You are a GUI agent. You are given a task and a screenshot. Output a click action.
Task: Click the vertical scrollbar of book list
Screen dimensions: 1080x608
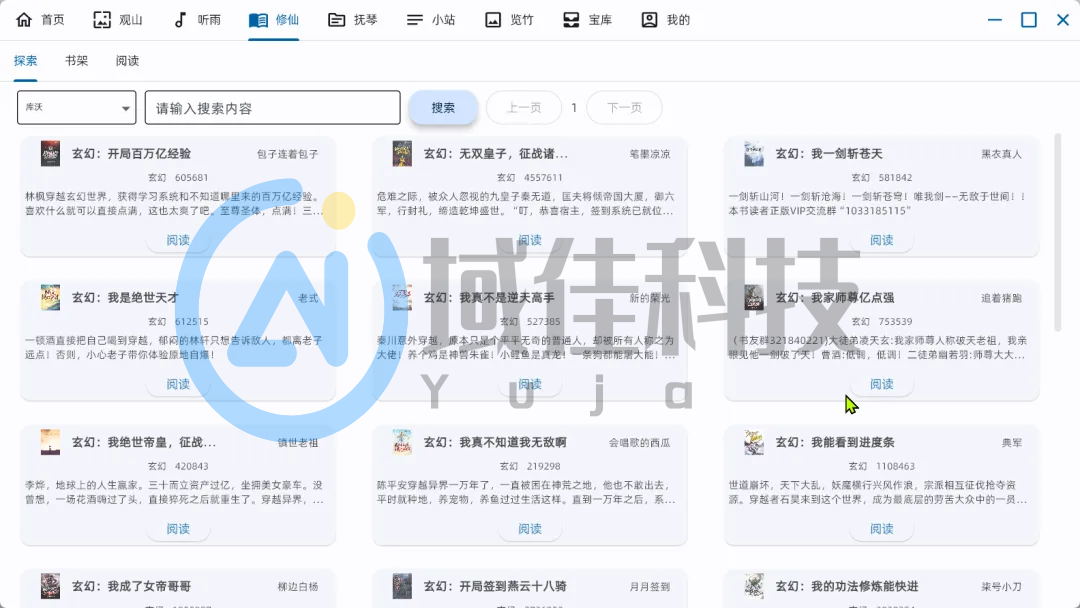pos(1058,231)
